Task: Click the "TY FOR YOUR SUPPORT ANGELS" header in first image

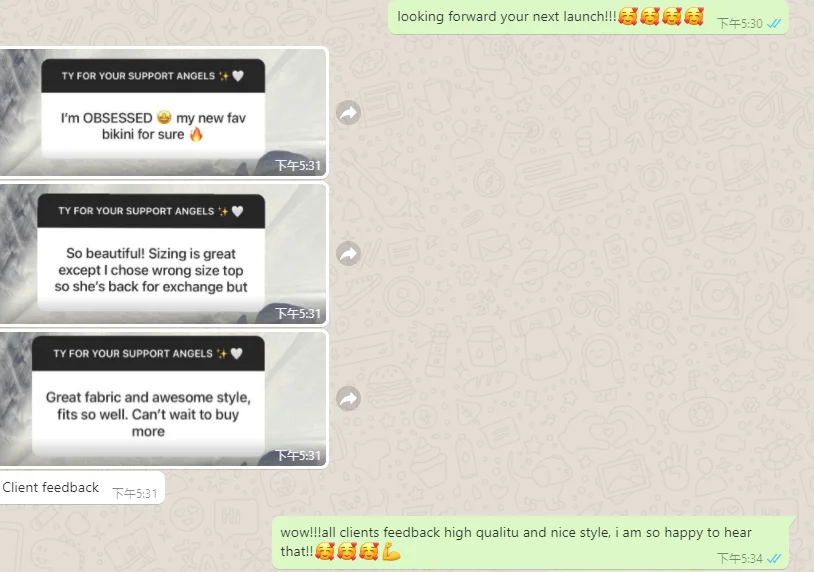Action: coord(153,76)
